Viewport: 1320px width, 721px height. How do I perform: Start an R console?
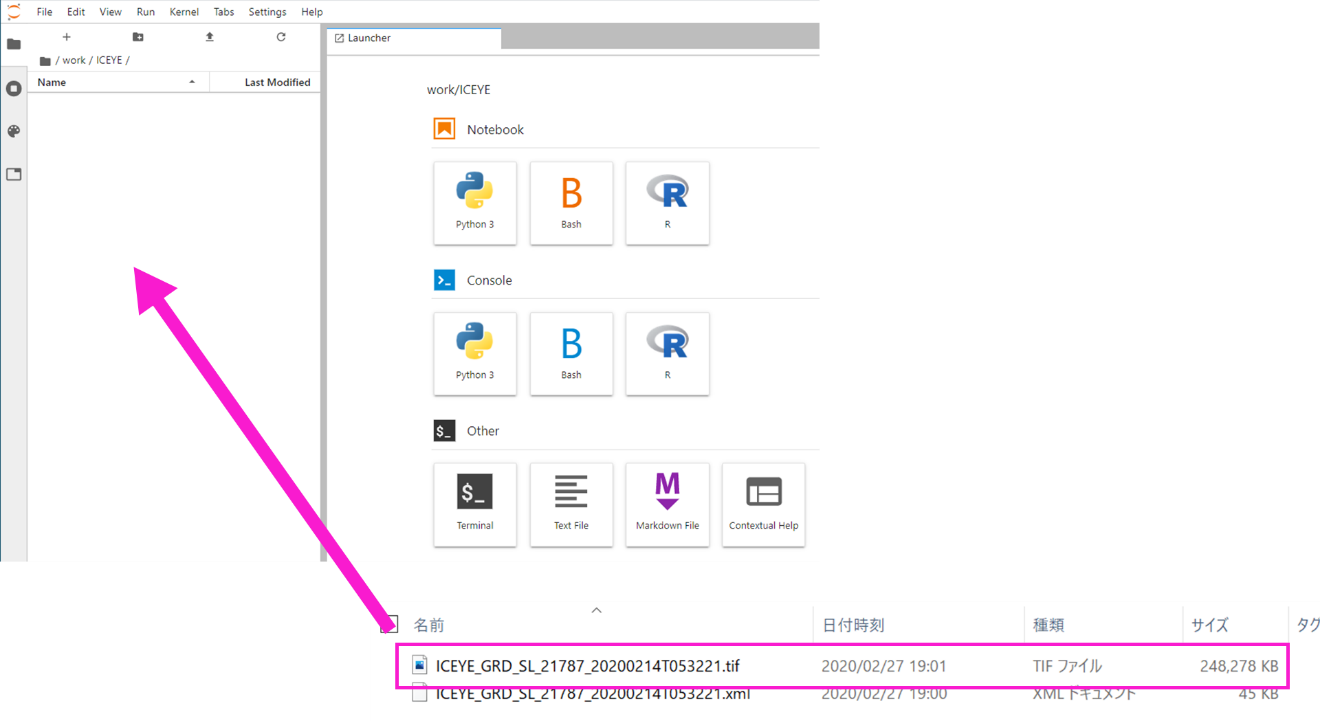pos(667,354)
